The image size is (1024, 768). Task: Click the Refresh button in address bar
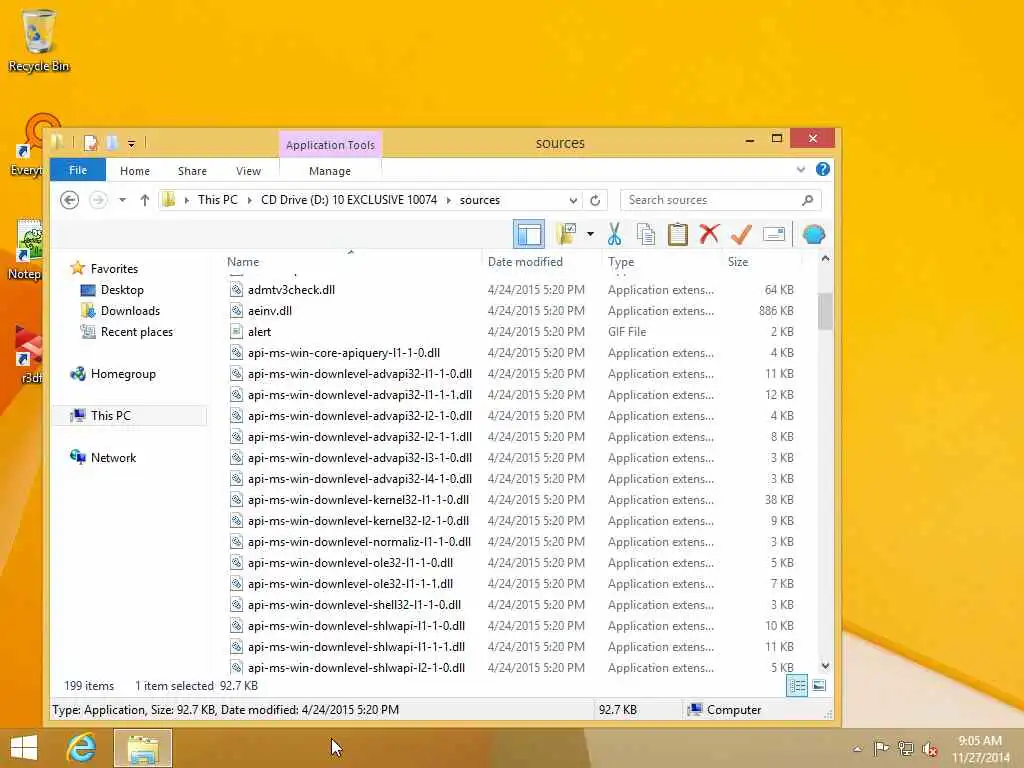[595, 200]
